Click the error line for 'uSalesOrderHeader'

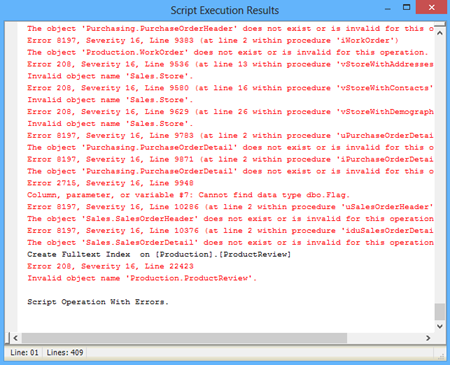coord(230,207)
